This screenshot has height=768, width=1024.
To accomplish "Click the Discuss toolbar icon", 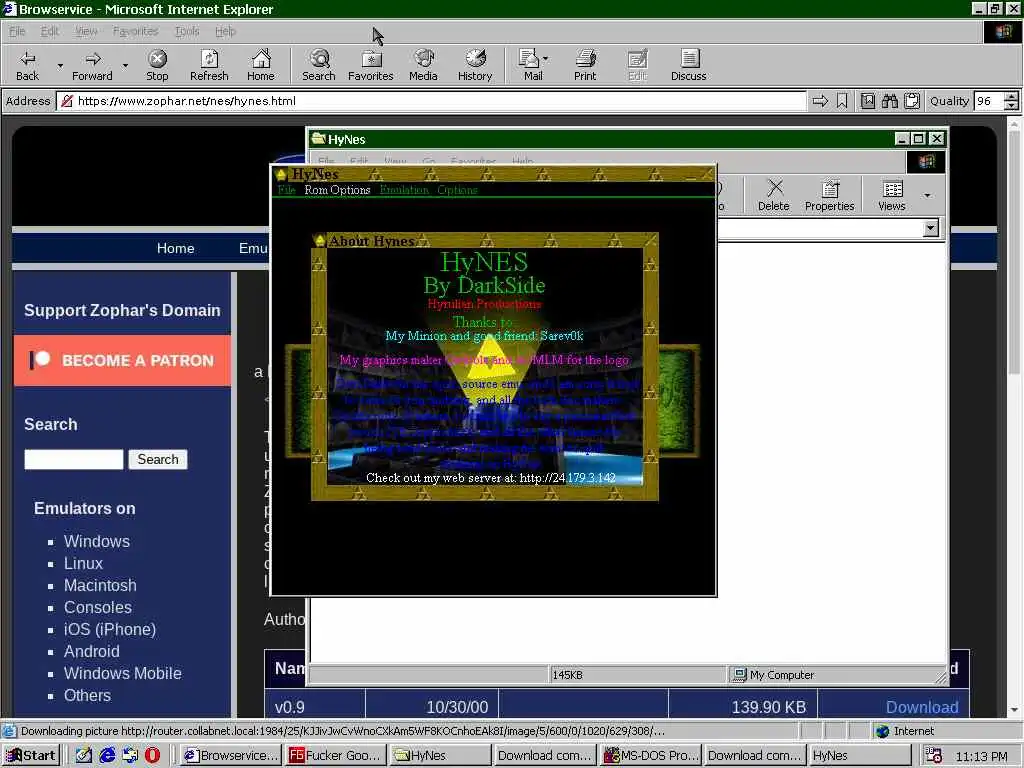I will [688, 65].
